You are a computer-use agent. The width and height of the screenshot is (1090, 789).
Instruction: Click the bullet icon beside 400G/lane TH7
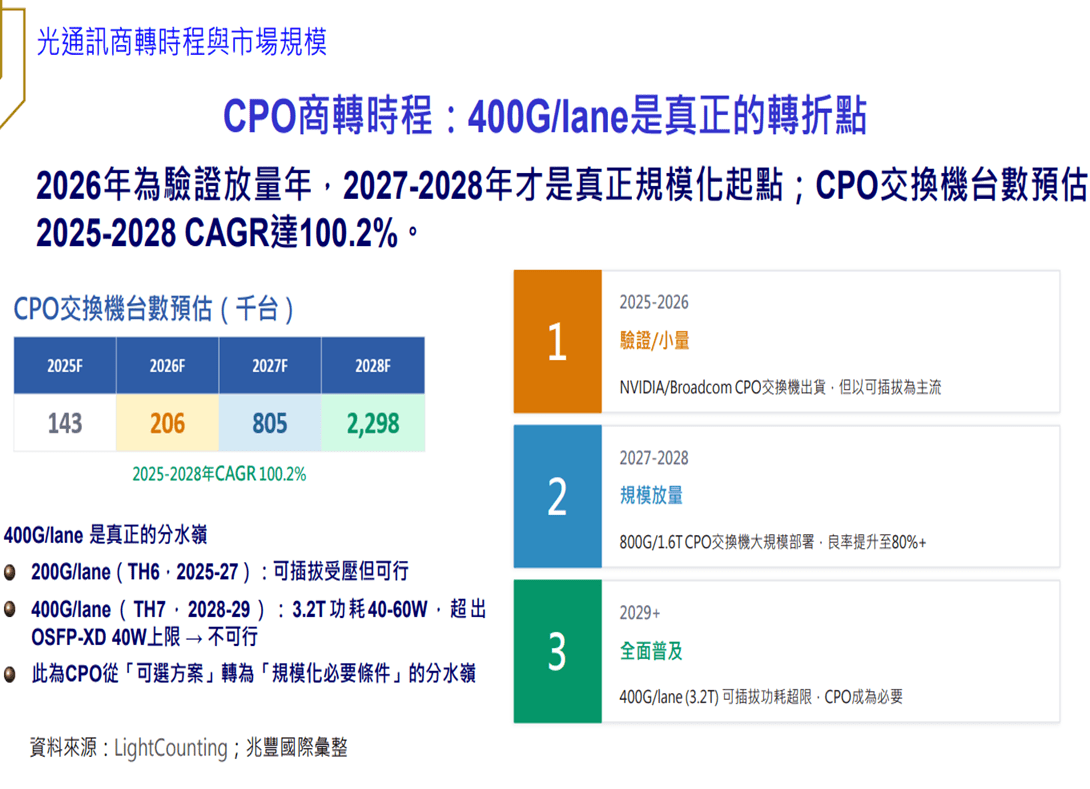[x=10, y=610]
